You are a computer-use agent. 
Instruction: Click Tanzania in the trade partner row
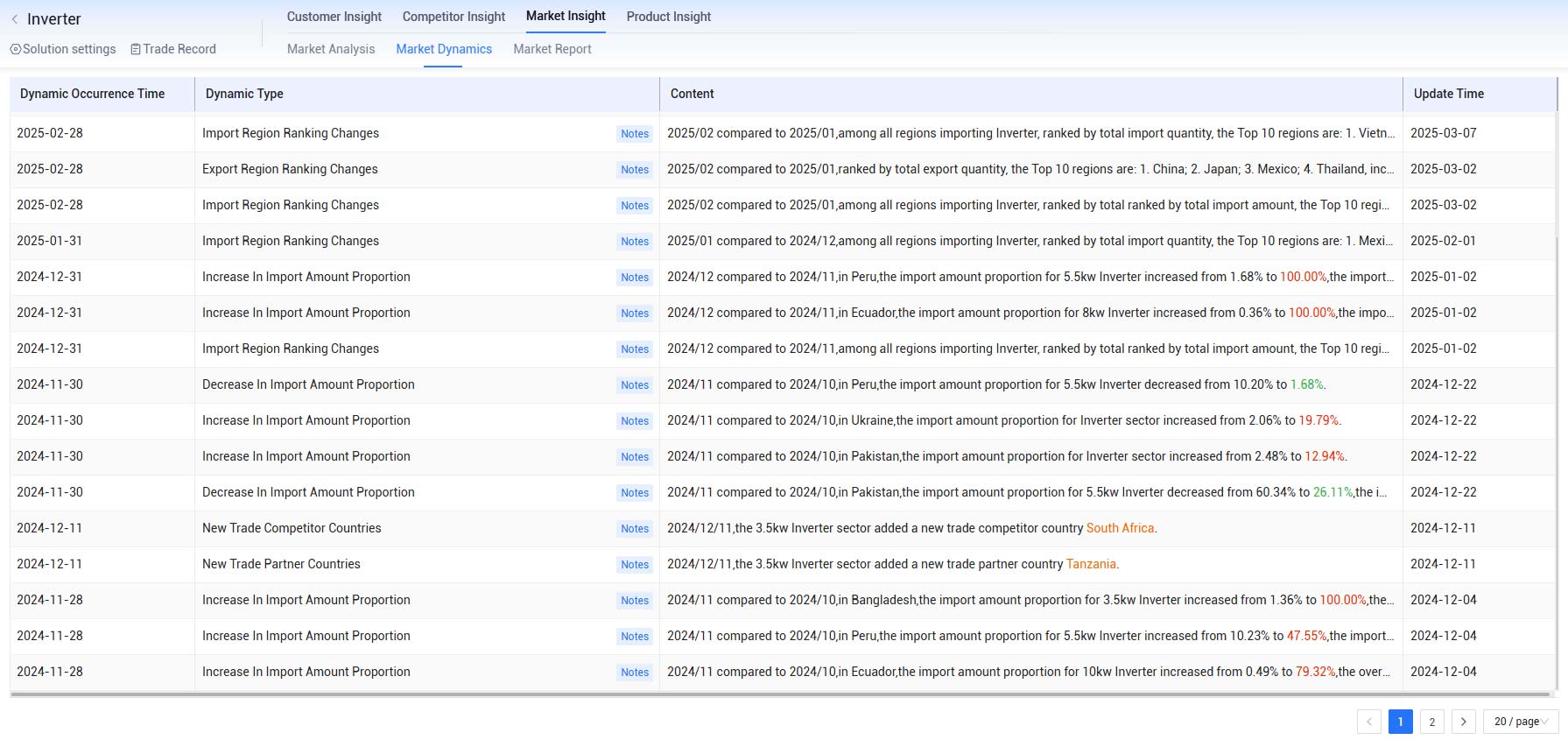(1091, 564)
